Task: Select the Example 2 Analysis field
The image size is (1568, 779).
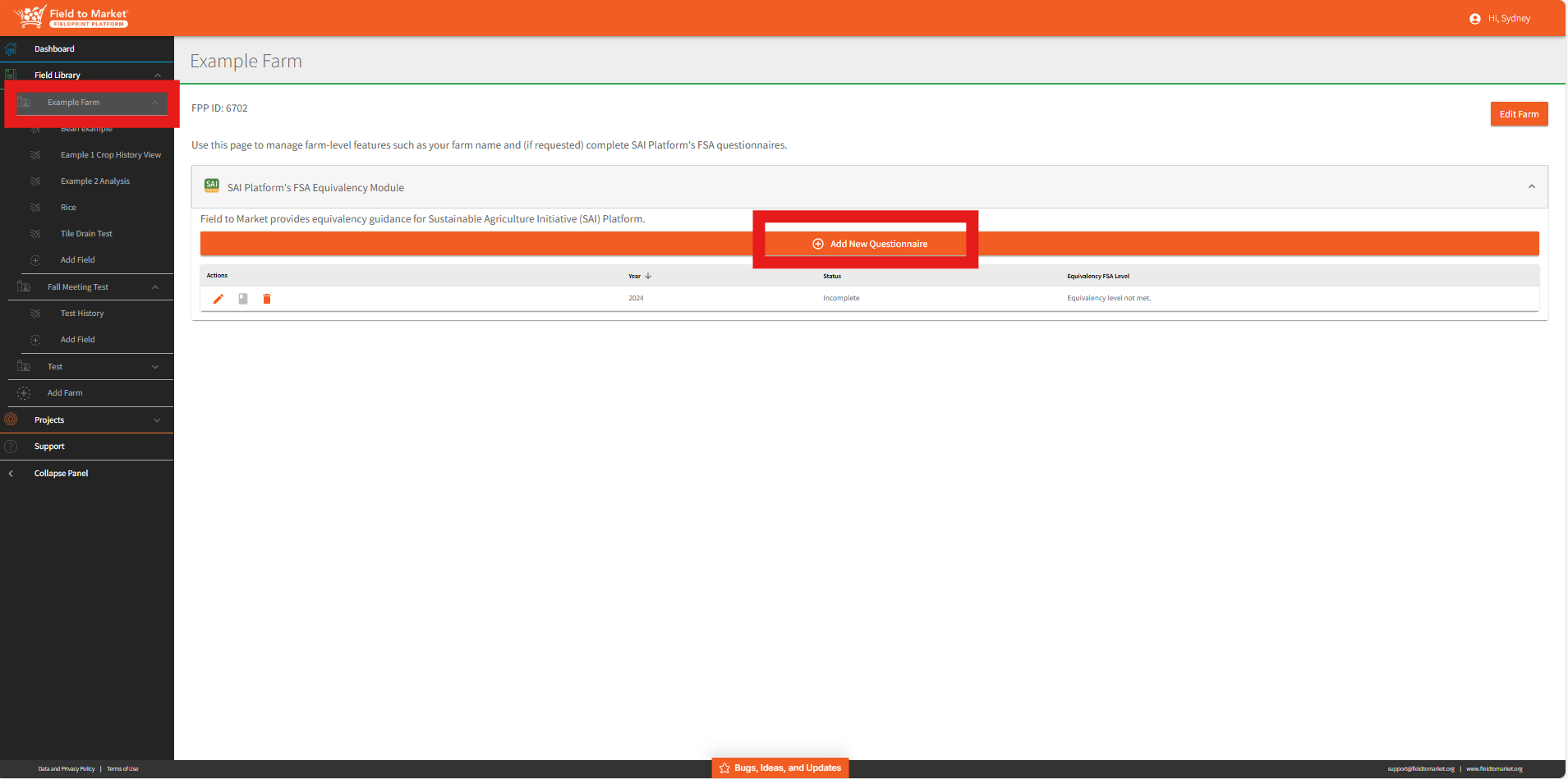Action: pyautogui.click(x=95, y=181)
